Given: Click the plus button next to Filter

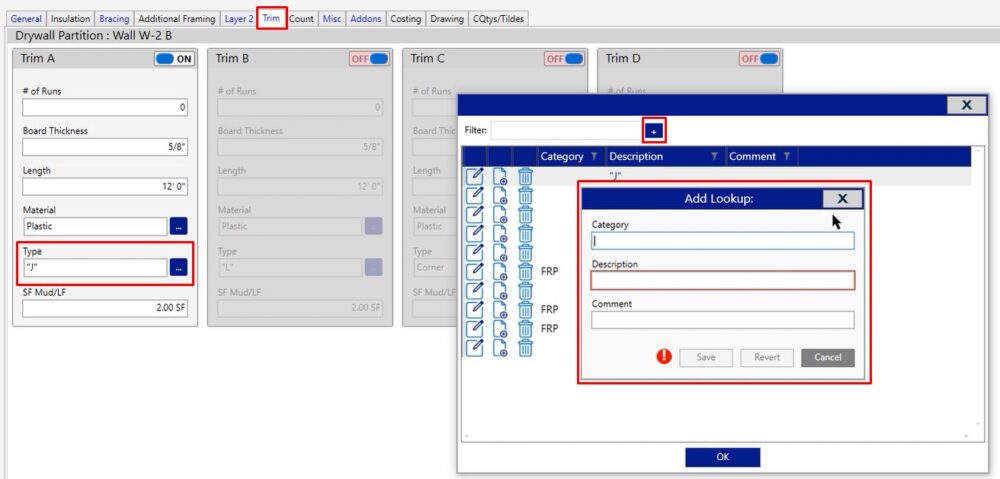Looking at the screenshot, I should [654, 131].
